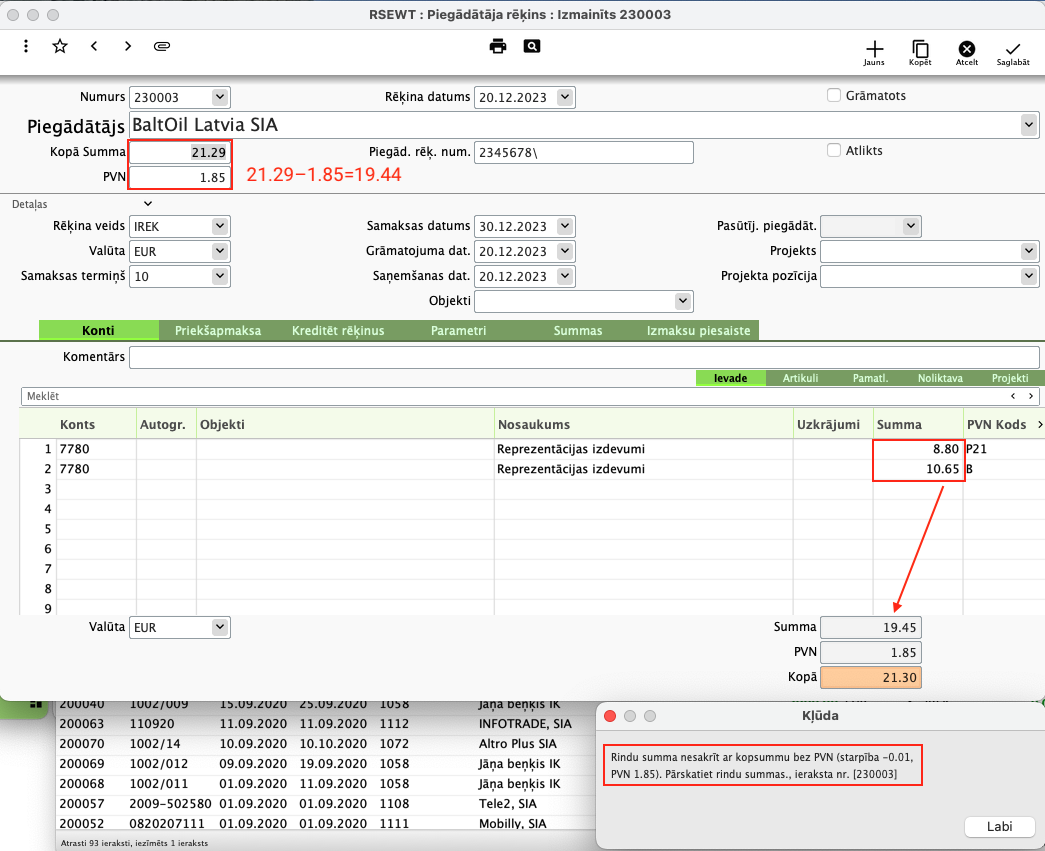Viewport: 1045px width, 851px height.
Task: Select the Noliktava sub-tab
Action: tap(940, 378)
